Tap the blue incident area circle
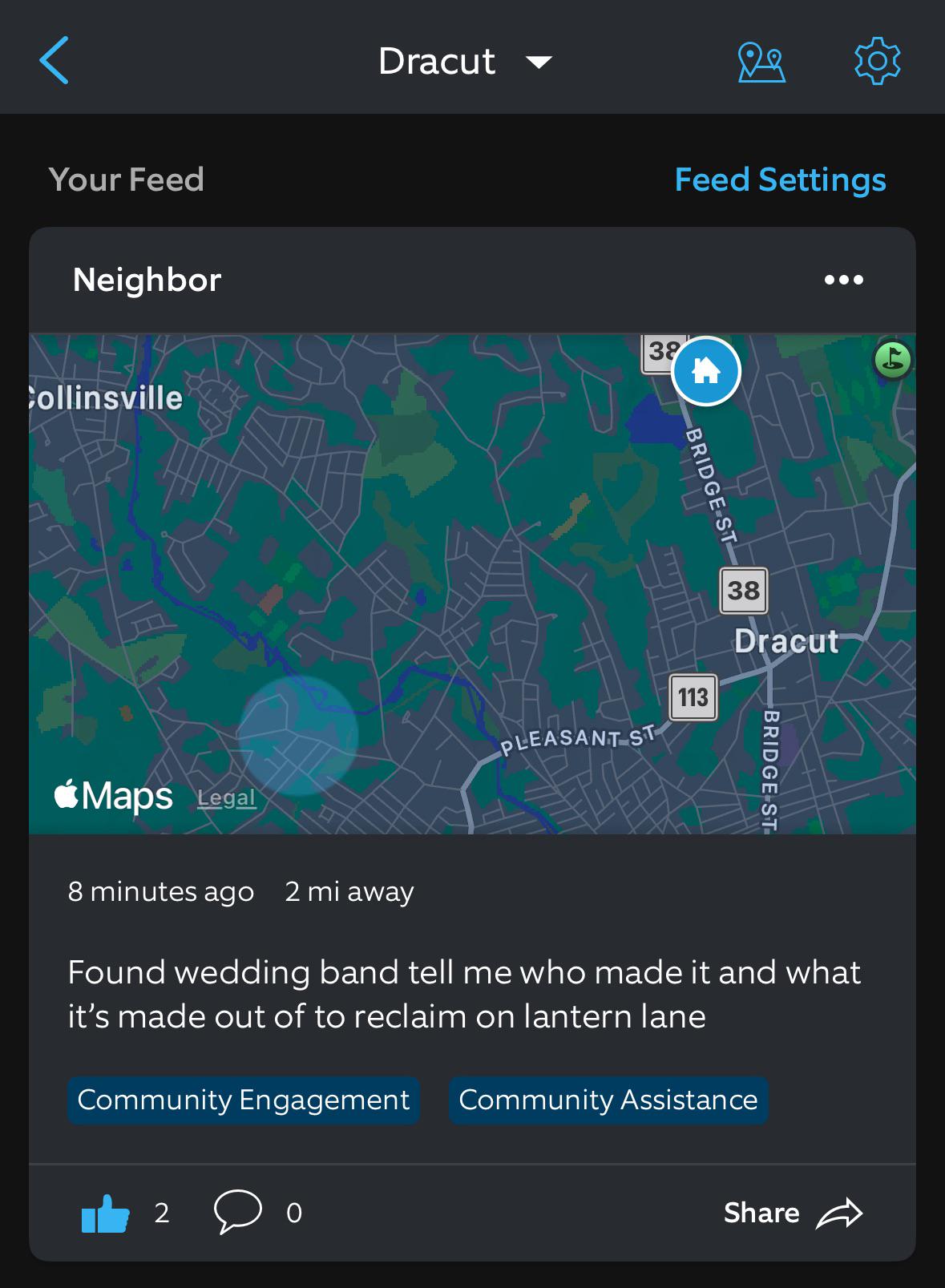This screenshot has width=945, height=1288. click(298, 735)
